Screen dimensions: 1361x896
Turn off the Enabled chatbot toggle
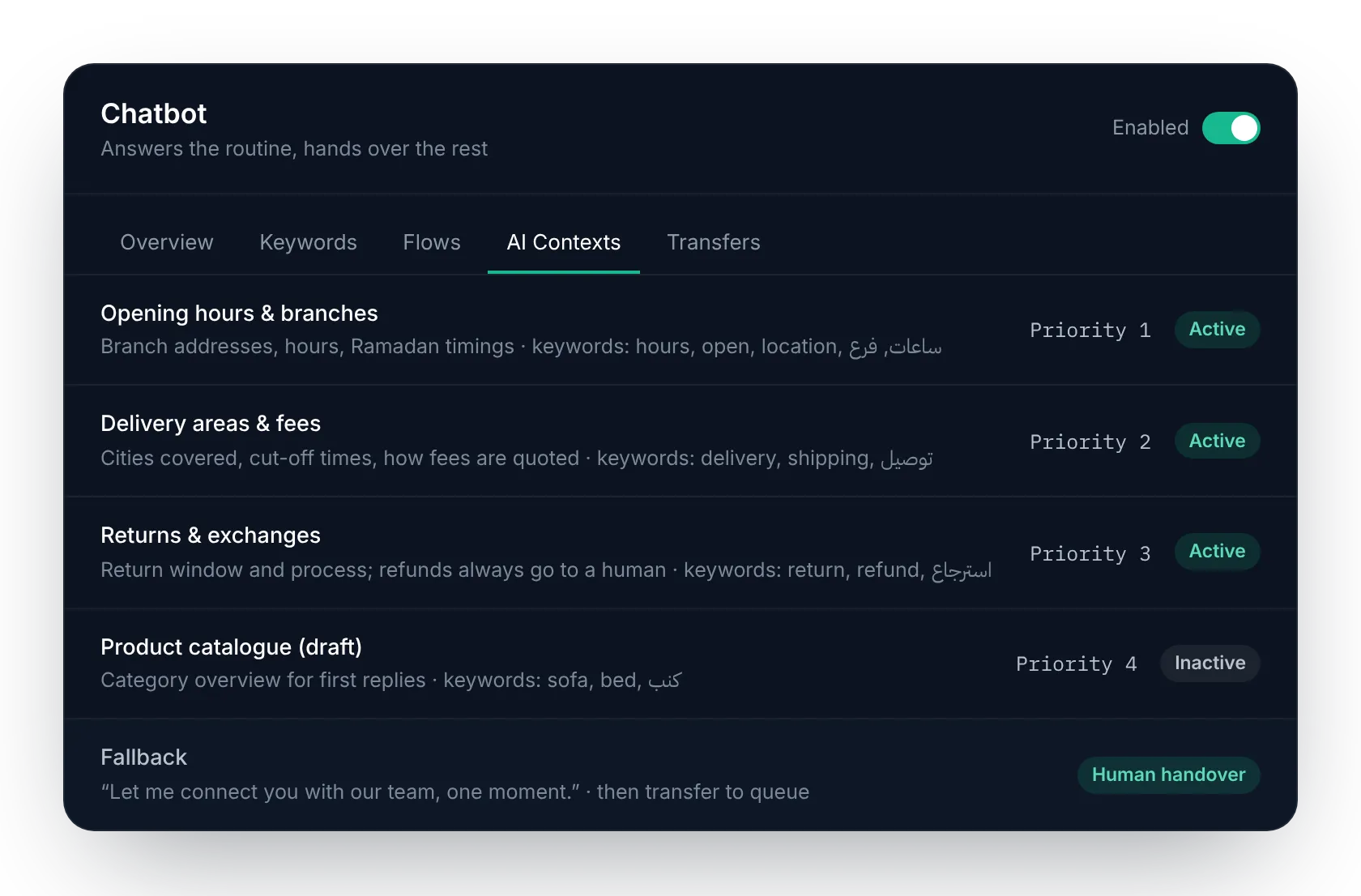(1231, 128)
